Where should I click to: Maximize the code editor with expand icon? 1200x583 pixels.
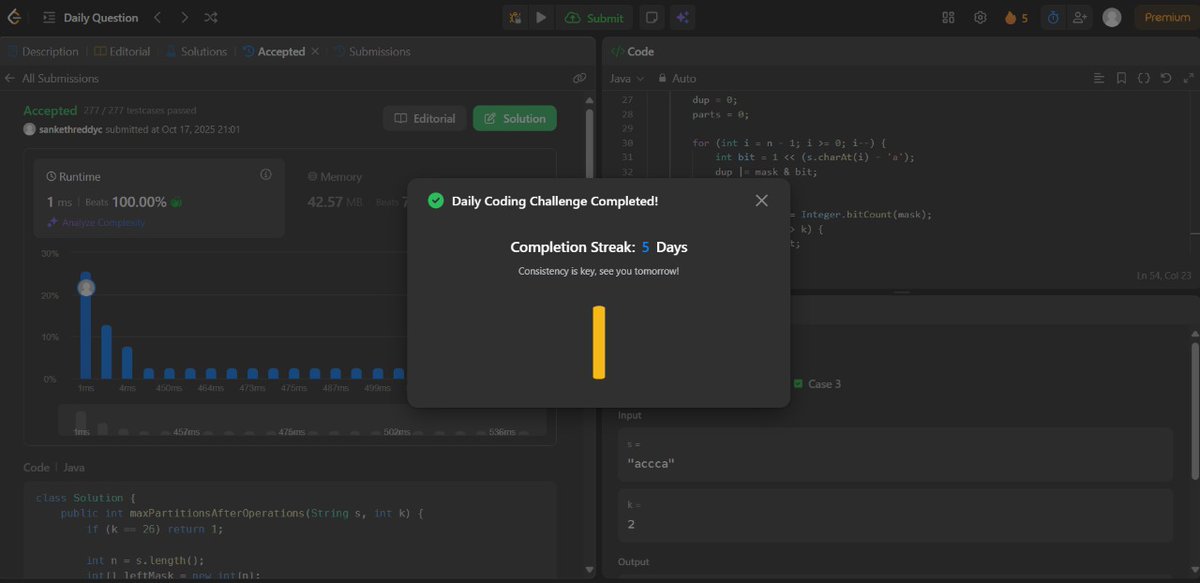click(x=1188, y=78)
